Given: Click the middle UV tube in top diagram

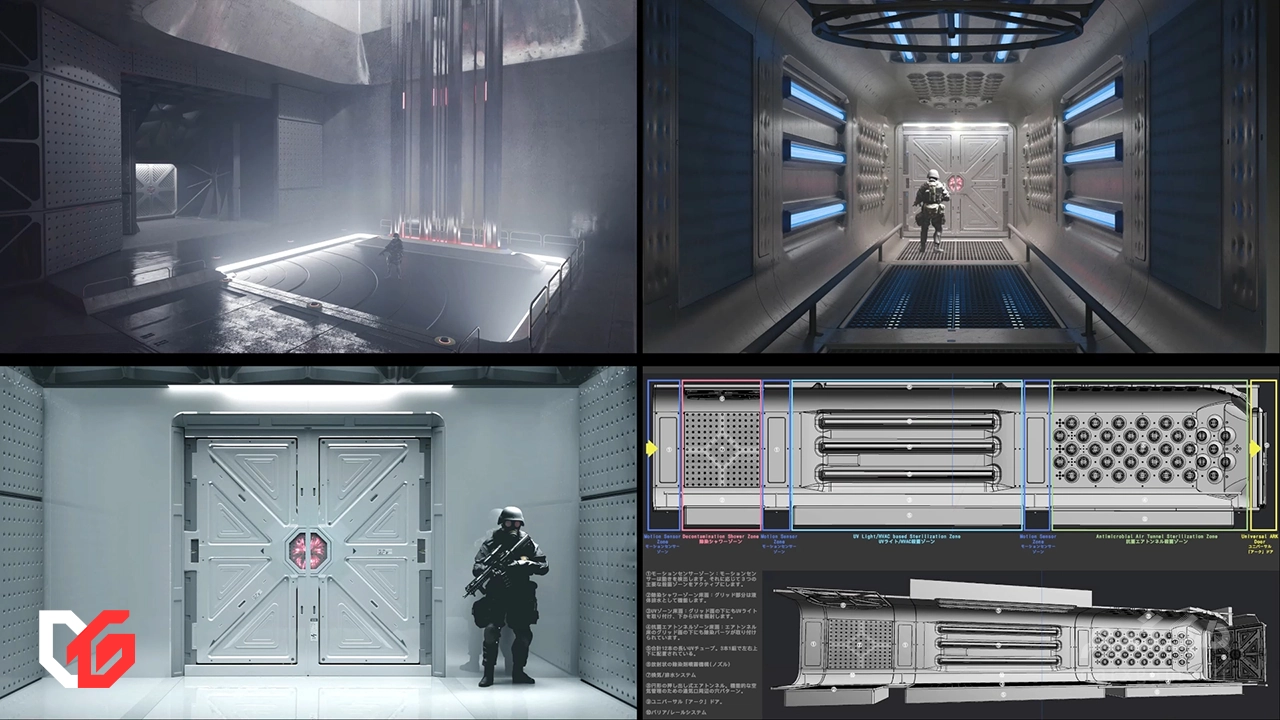Looking at the screenshot, I should pos(906,447).
